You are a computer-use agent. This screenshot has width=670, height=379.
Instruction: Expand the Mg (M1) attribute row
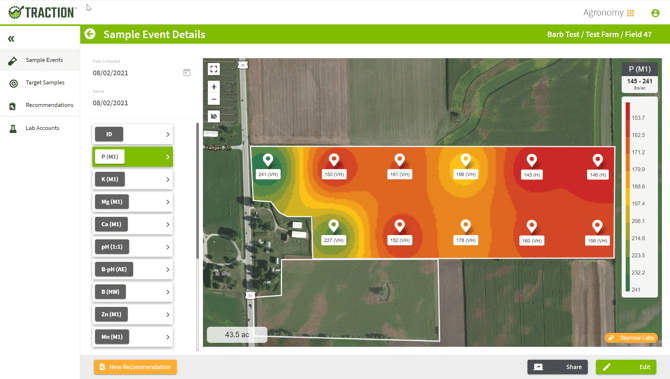click(132, 202)
